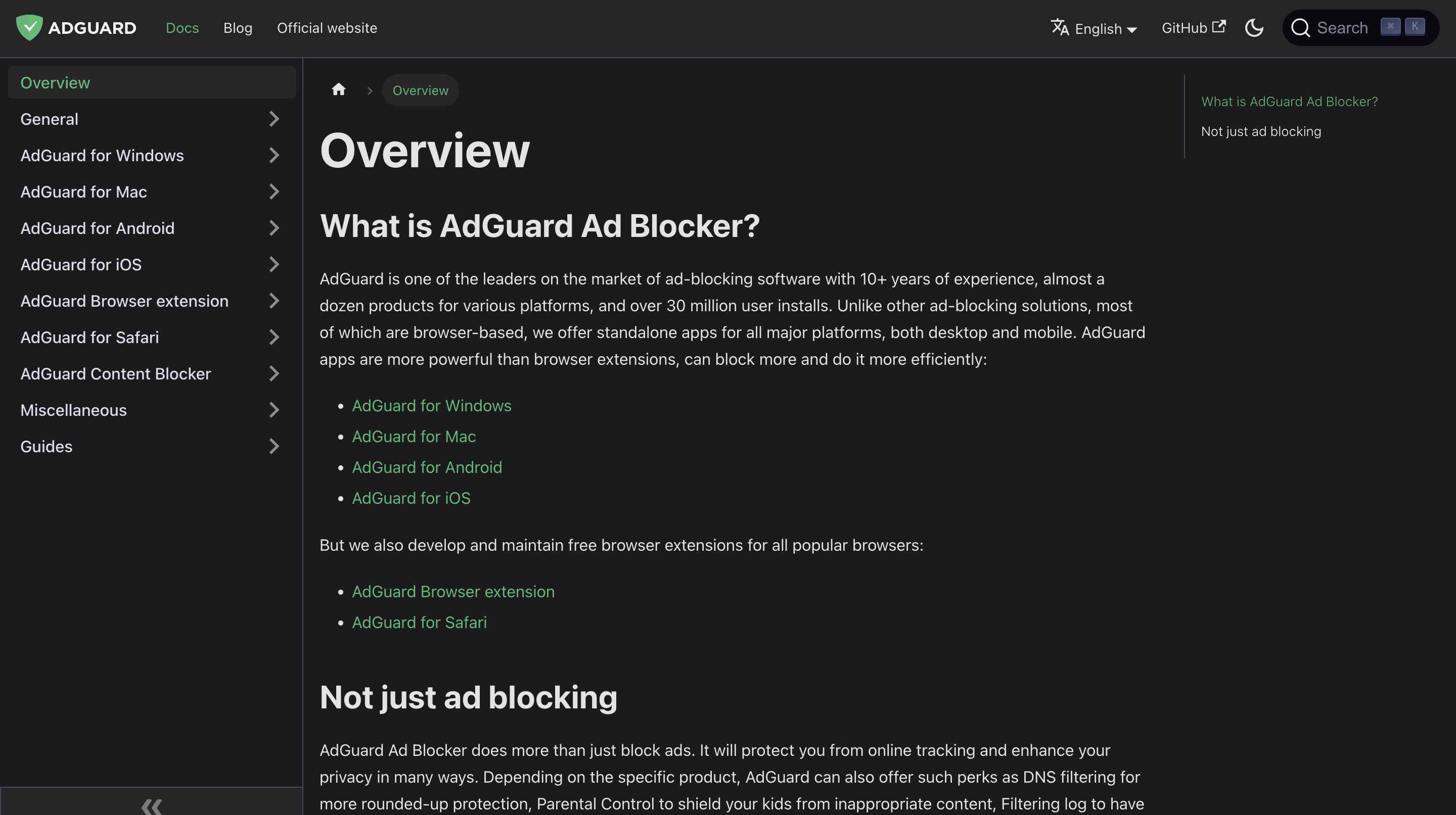Click the Overview breadcrumb pill
Screen dimensions: 1456x815
pos(420,90)
